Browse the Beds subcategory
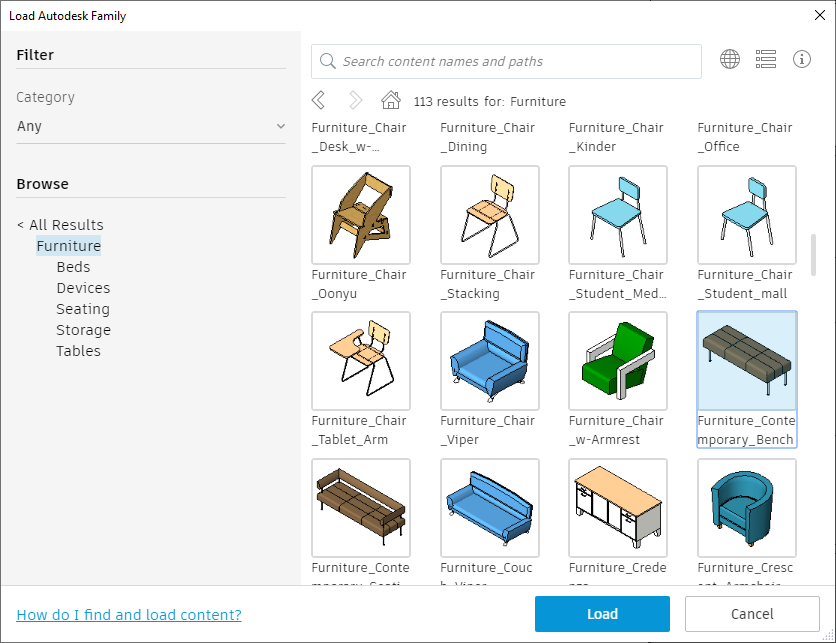The image size is (836, 643). tap(74, 267)
